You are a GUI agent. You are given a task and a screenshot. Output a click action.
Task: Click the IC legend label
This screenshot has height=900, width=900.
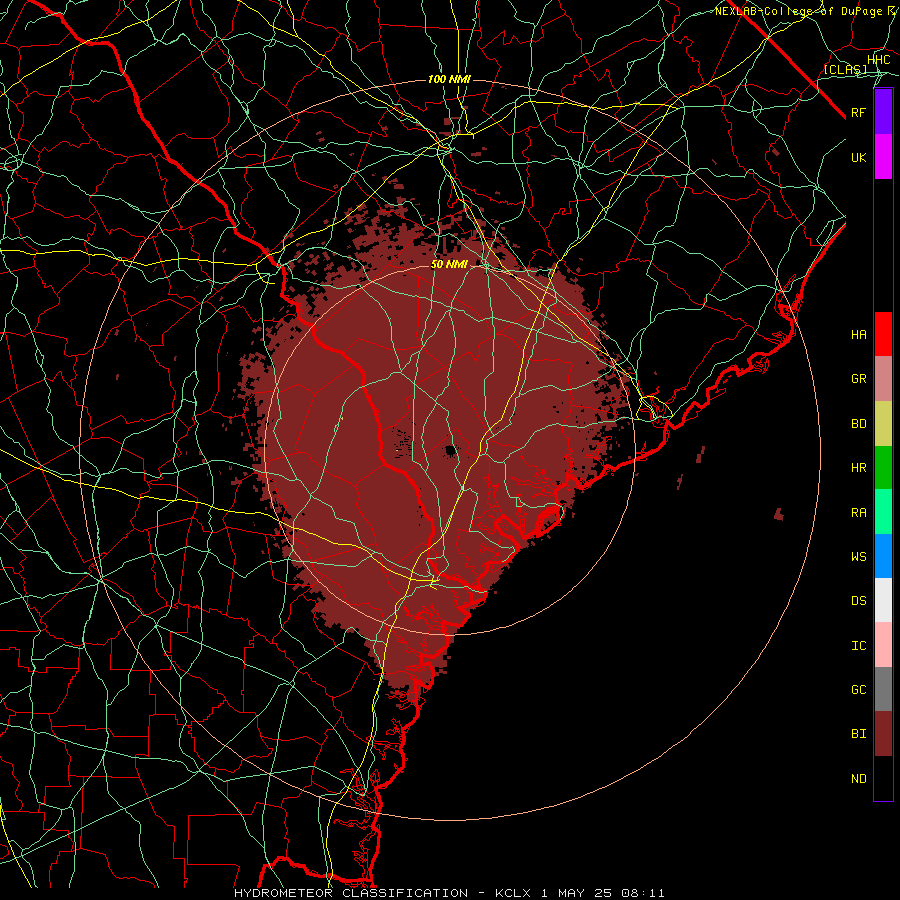[x=859, y=646]
